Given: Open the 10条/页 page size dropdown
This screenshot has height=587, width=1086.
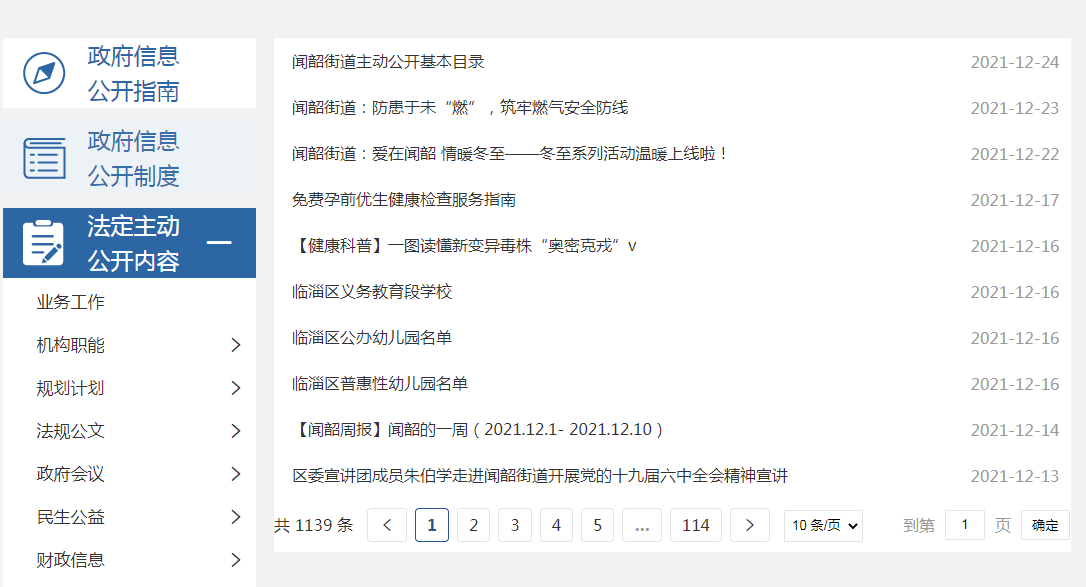Looking at the screenshot, I should coord(823,525).
